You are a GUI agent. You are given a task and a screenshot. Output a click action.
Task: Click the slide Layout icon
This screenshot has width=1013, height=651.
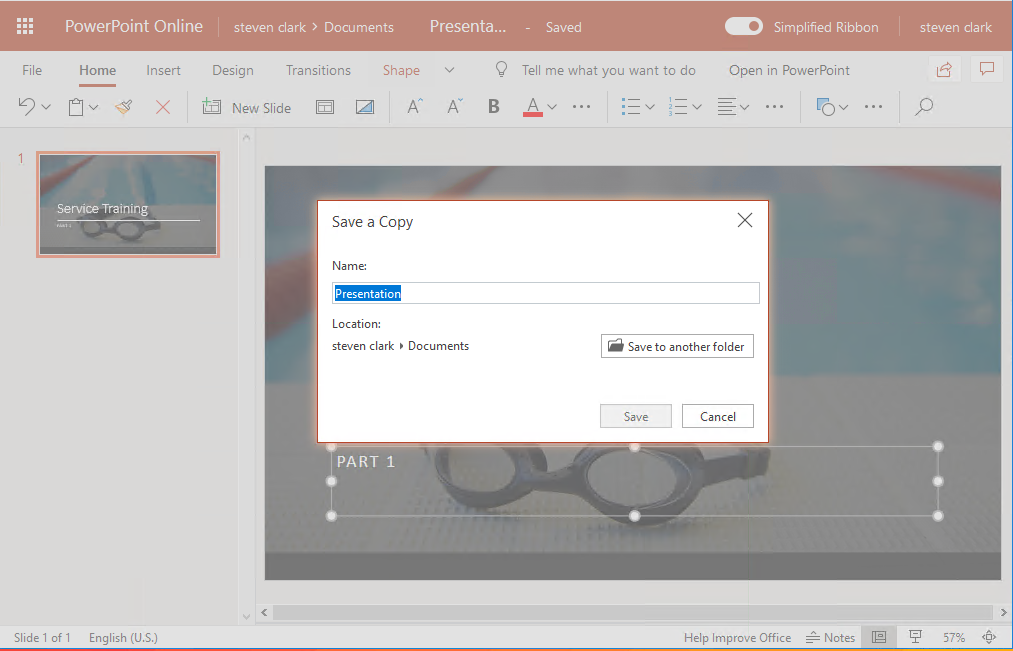(x=325, y=107)
